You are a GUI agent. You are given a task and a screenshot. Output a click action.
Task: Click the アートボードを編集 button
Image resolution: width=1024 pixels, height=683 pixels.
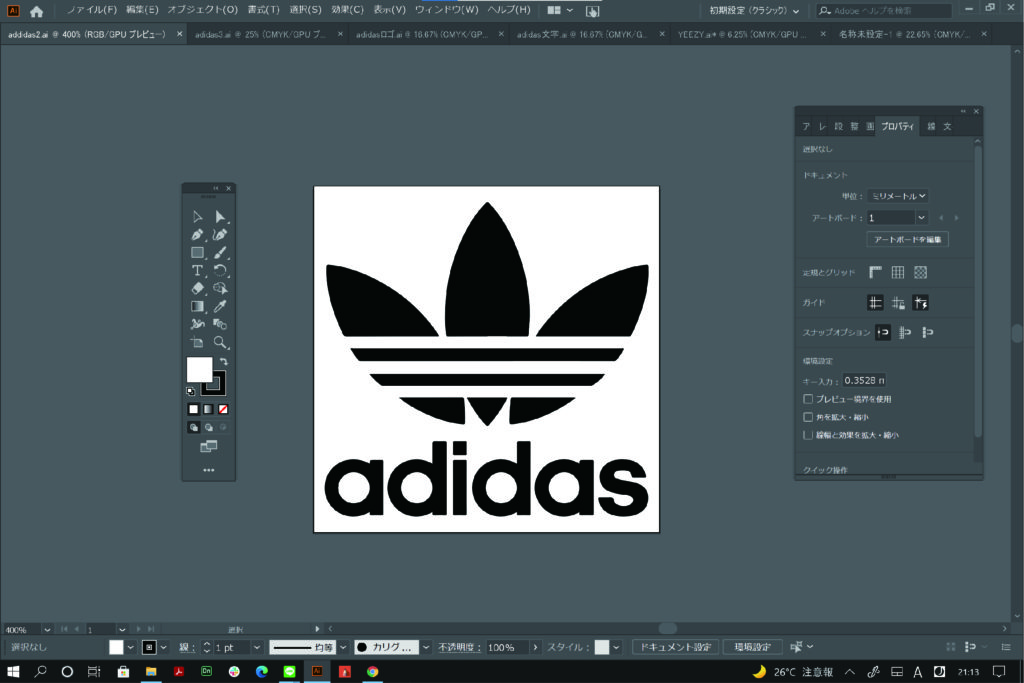[x=907, y=240]
